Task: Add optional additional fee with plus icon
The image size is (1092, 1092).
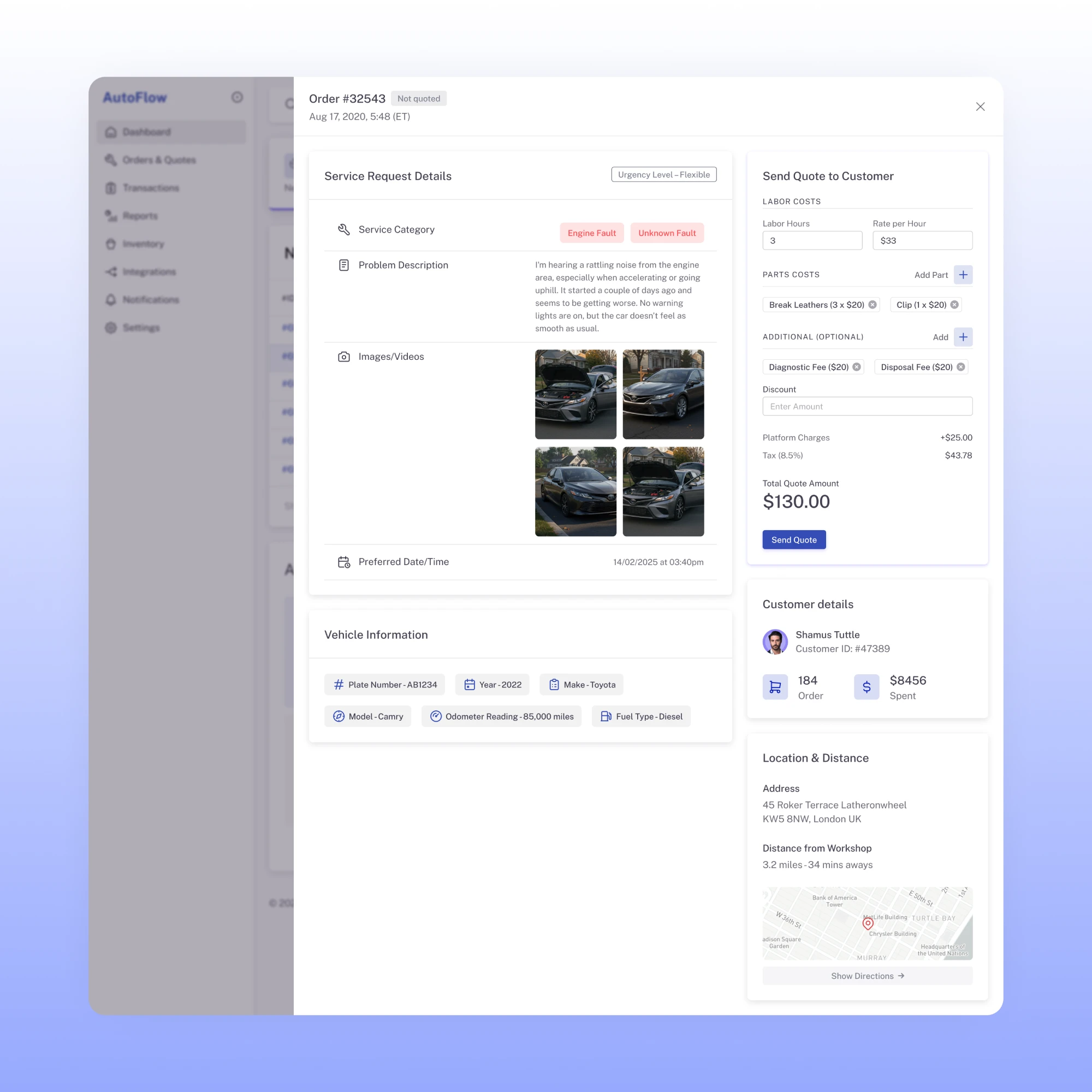Action: 963,337
